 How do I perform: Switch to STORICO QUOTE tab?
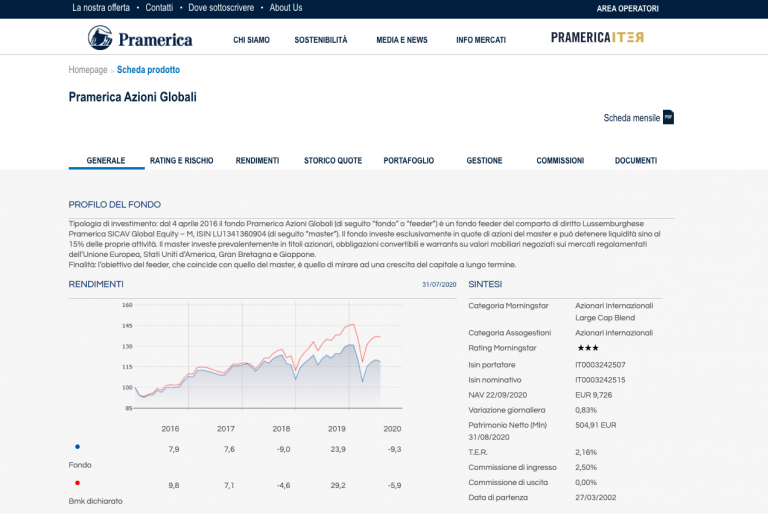pos(333,161)
